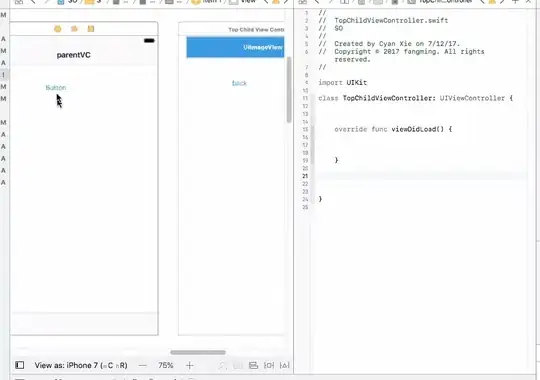Click the First Responder icon in parentVC dock
The height and width of the screenshot is (380, 540).
coord(74,29)
